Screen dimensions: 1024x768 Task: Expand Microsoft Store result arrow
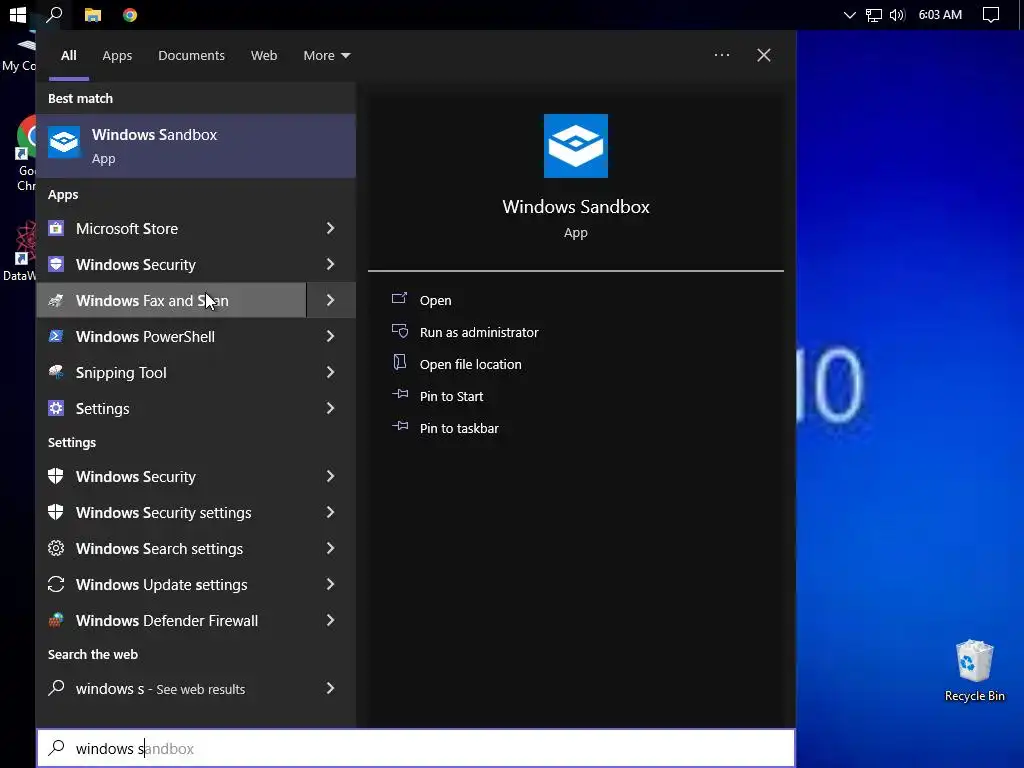pos(330,228)
